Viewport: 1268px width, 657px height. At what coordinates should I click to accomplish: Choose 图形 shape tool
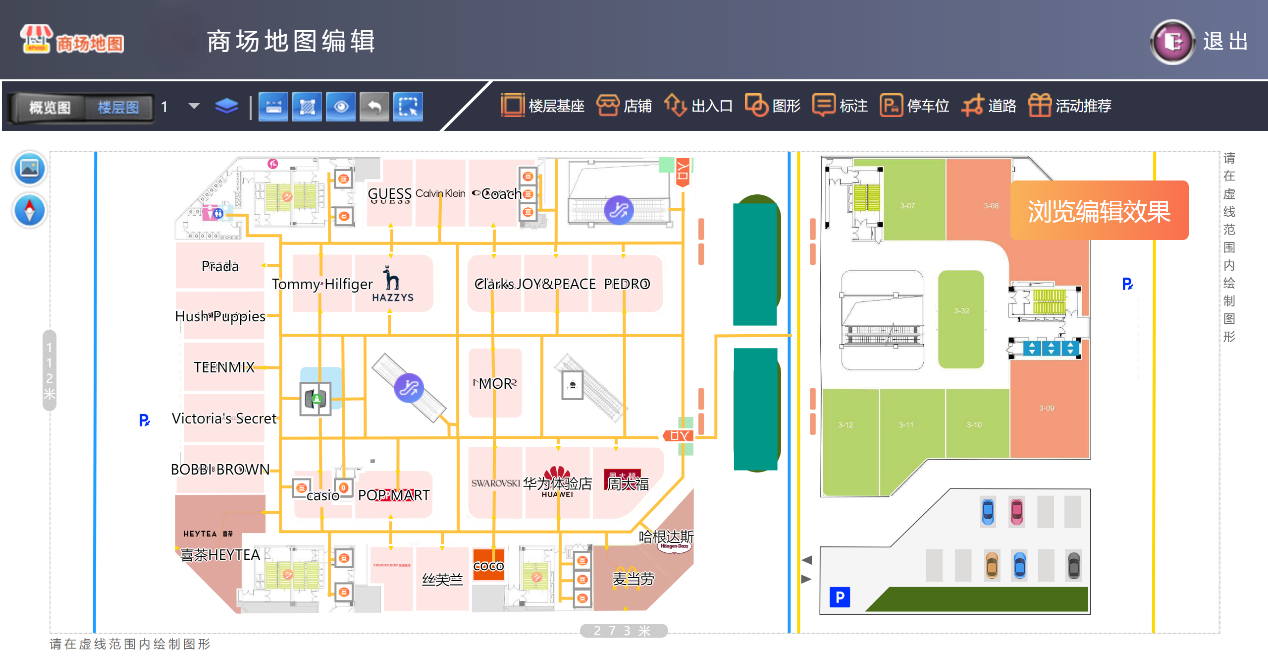pyautogui.click(x=773, y=106)
